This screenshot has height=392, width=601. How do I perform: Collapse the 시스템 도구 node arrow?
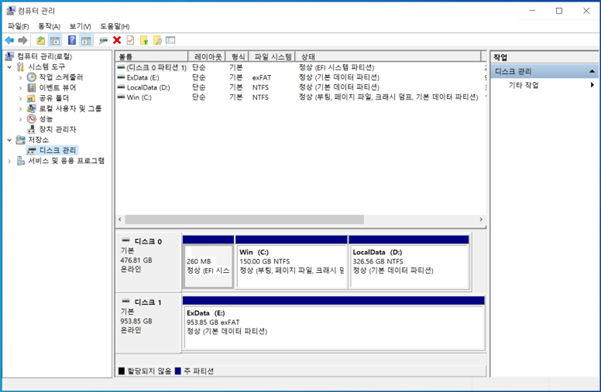(10, 67)
